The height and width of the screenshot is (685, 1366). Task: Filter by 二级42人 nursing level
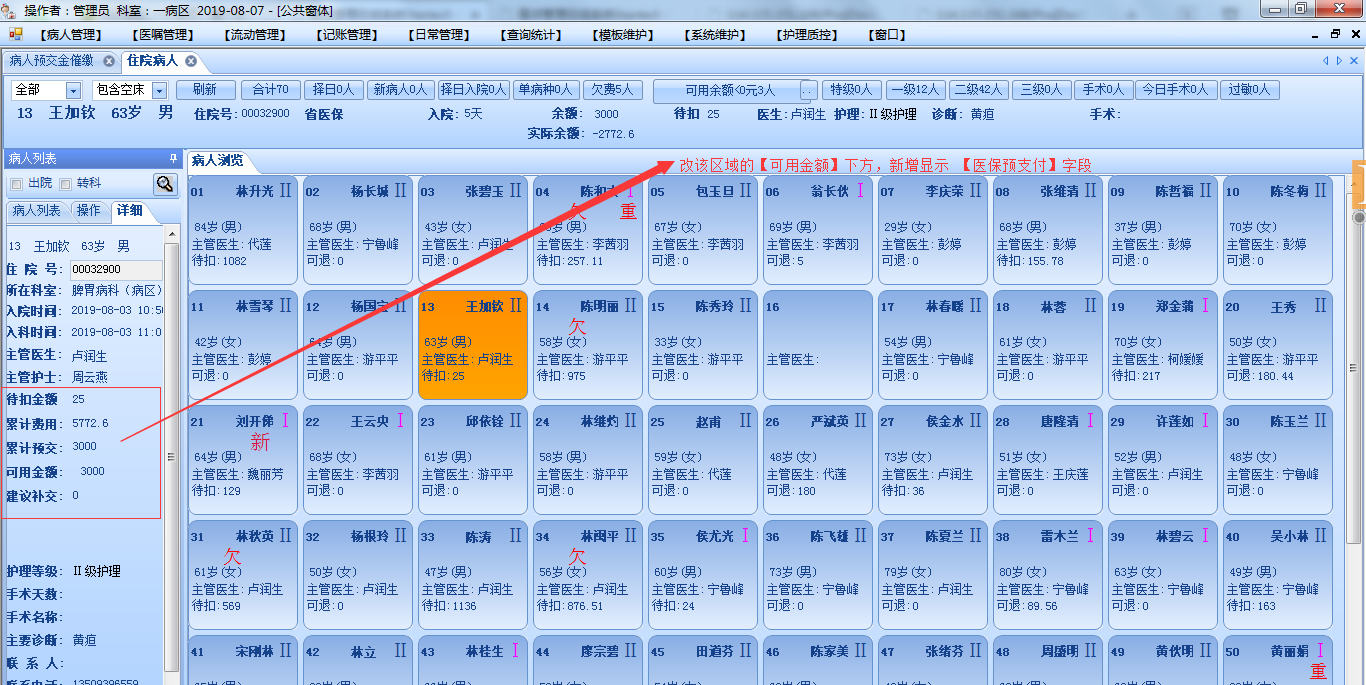tap(978, 90)
